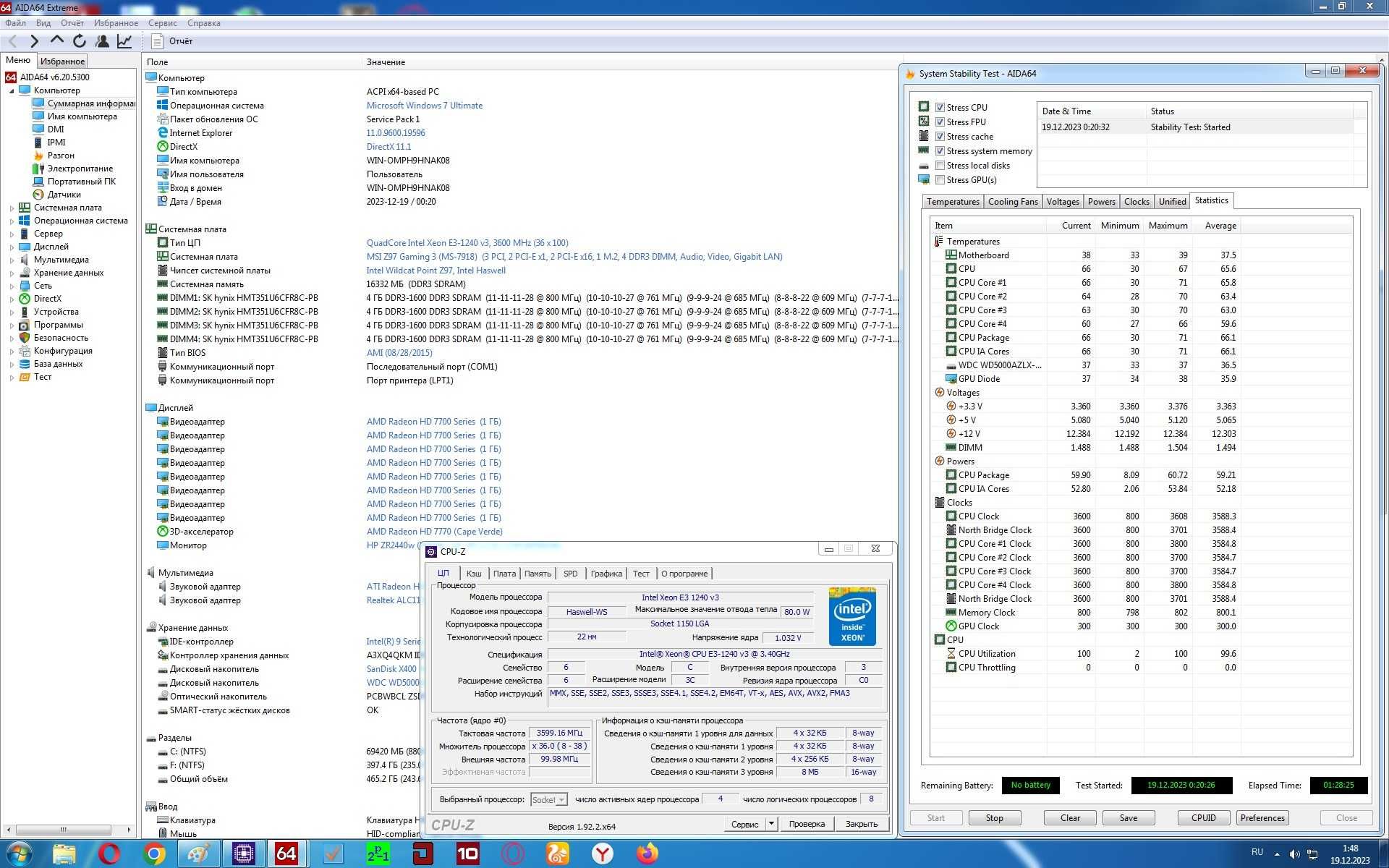This screenshot has height=868, width=1389.
Task: Click the Проверка button in CPU-Z
Action: click(807, 824)
